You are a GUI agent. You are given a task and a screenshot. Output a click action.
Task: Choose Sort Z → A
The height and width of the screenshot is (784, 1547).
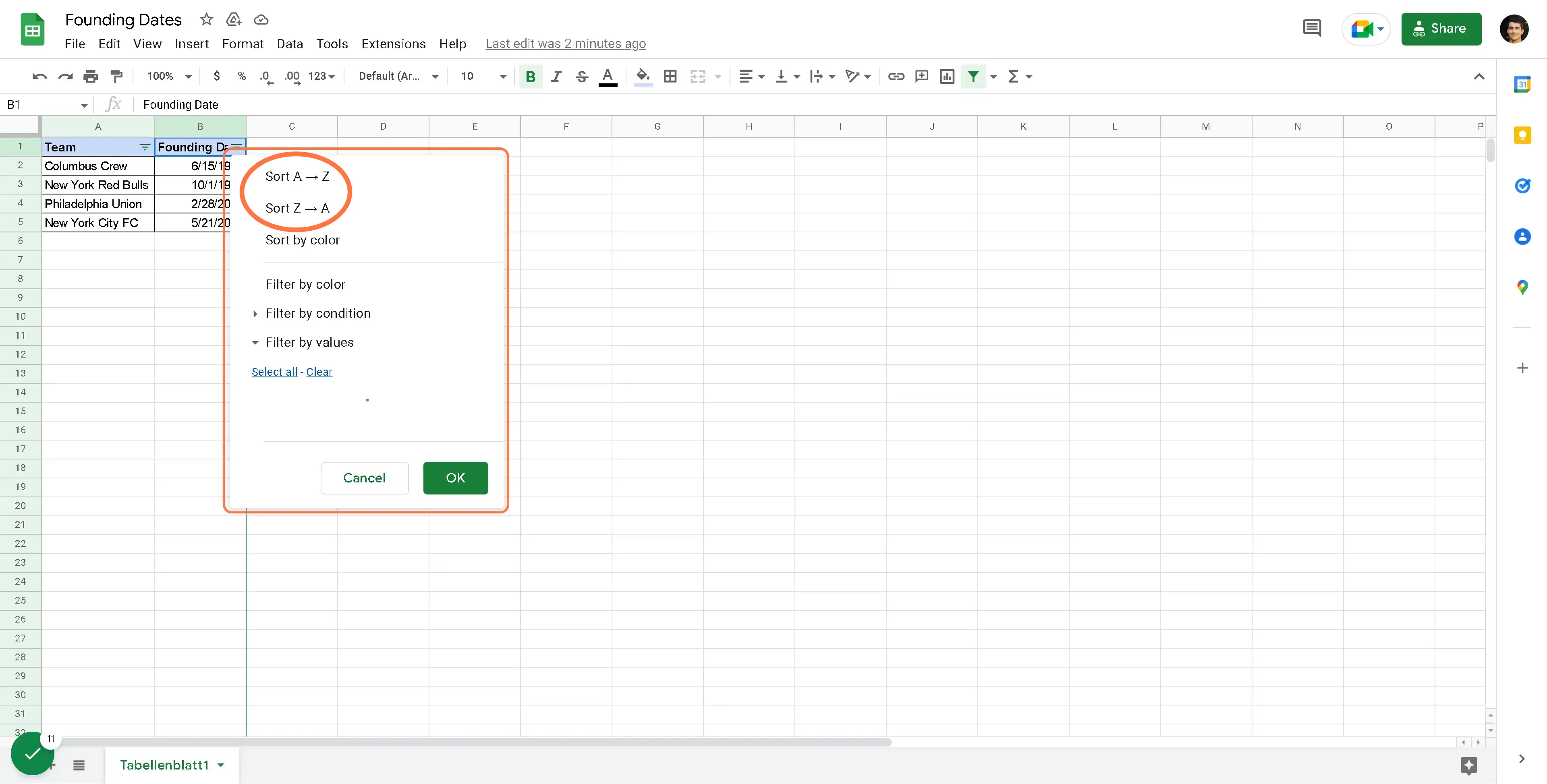coord(297,208)
